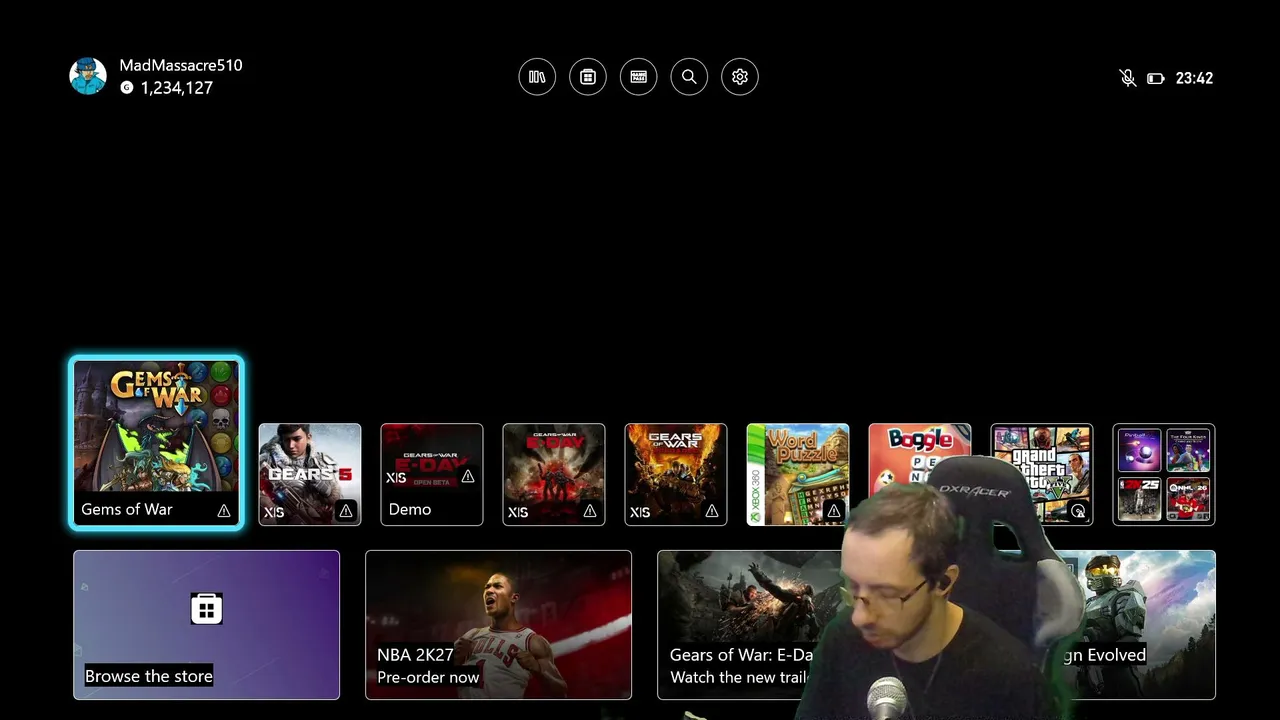The width and height of the screenshot is (1280, 720).
Task: Open the Gears of War E-Day Demo tile
Action: pyautogui.click(x=432, y=474)
